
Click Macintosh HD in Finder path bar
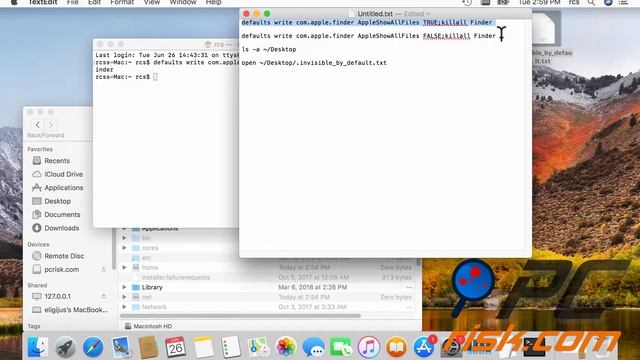tap(148, 326)
